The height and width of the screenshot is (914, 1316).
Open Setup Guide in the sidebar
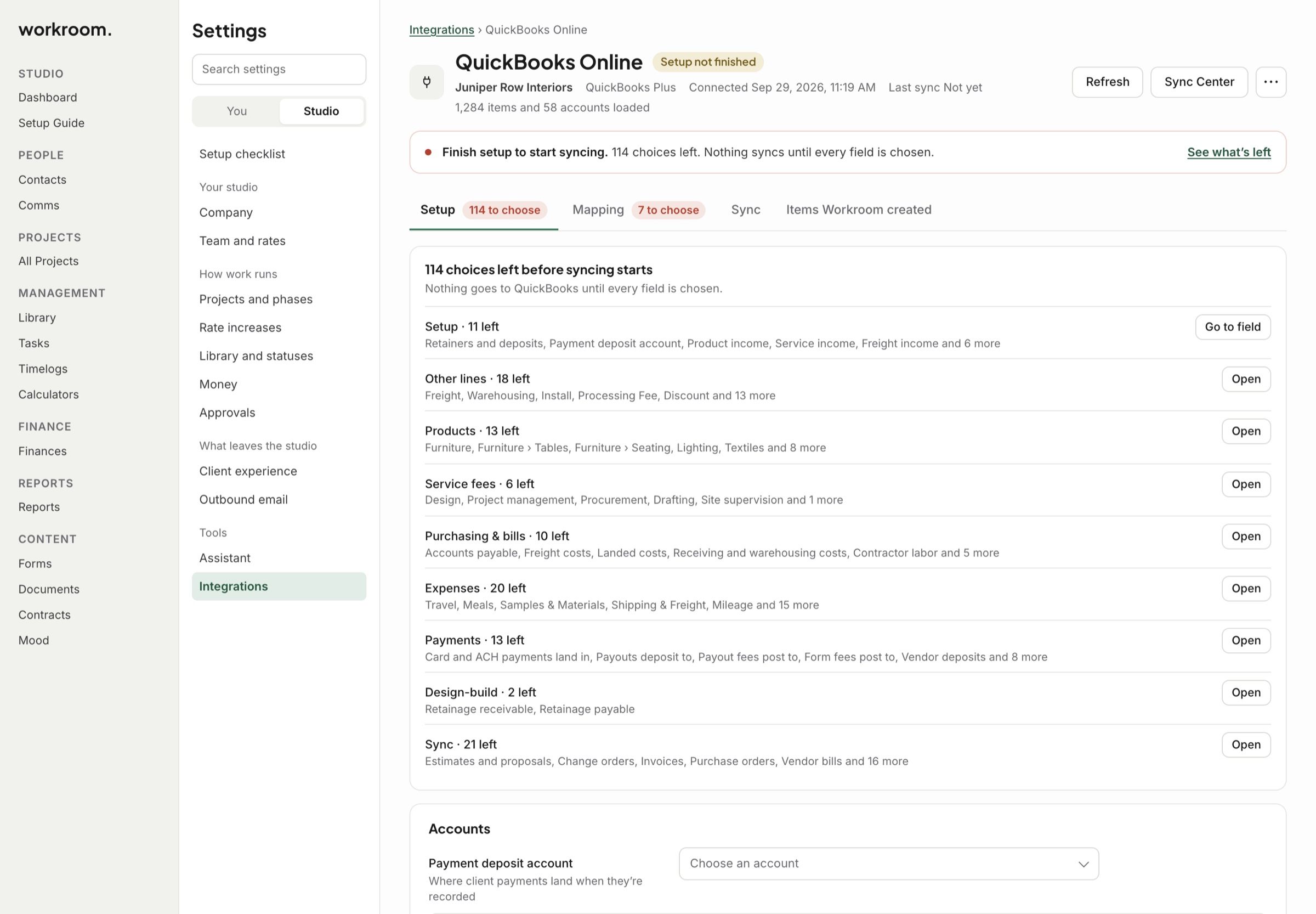tap(51, 123)
